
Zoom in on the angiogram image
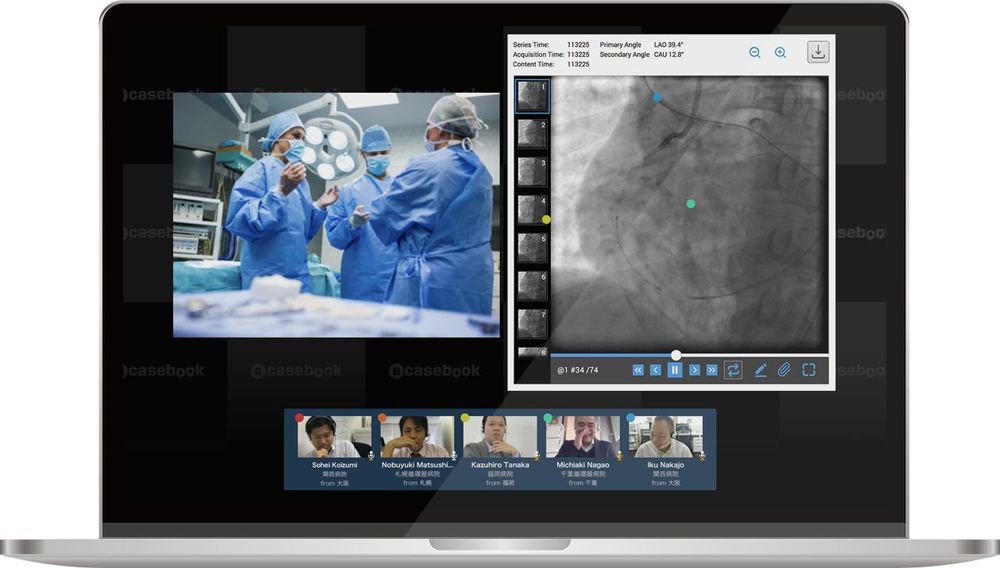pos(781,53)
